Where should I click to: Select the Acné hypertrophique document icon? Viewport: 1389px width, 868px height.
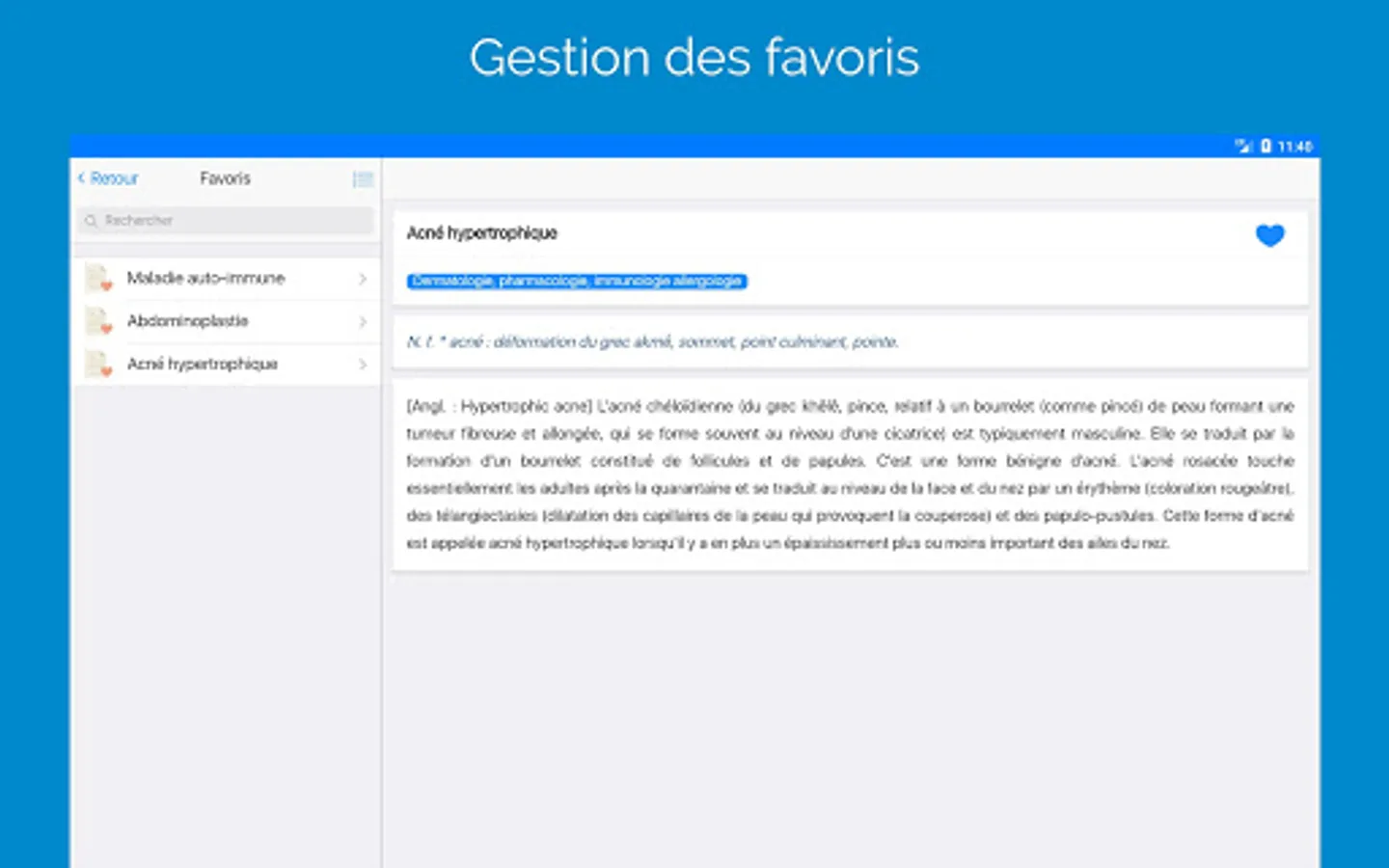click(x=98, y=365)
